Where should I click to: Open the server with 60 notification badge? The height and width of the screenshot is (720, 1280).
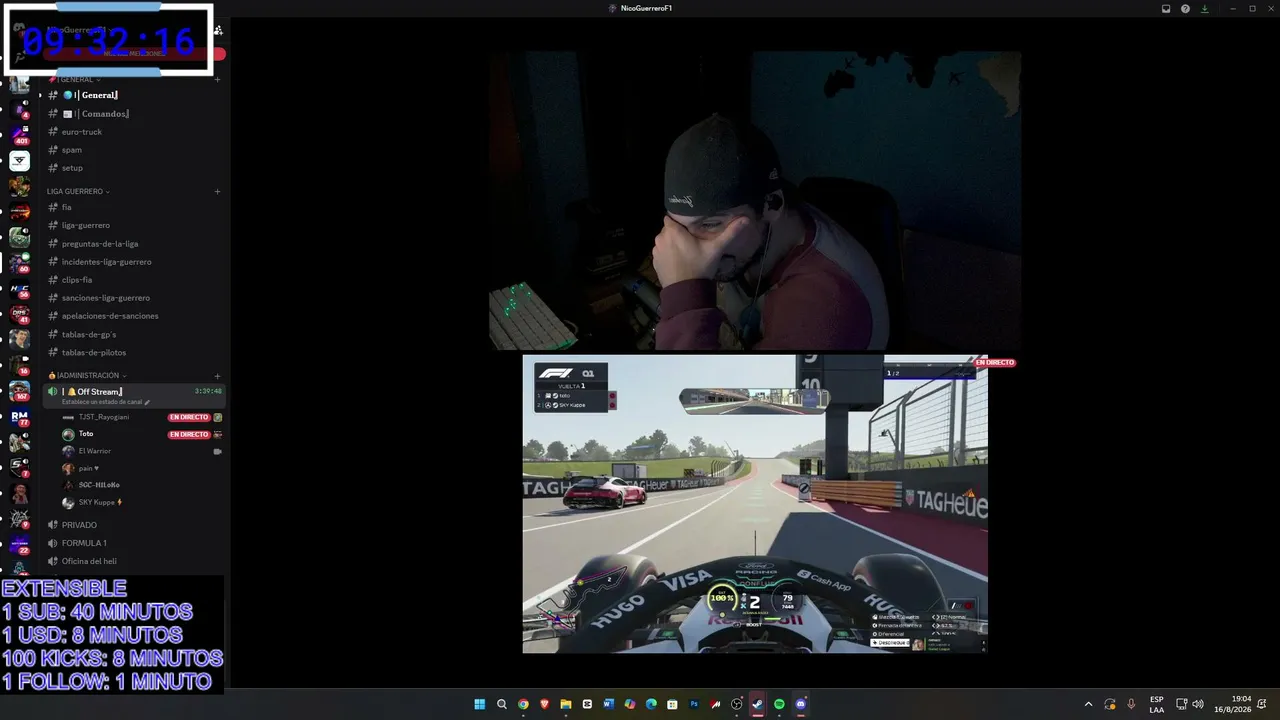pos(19,263)
